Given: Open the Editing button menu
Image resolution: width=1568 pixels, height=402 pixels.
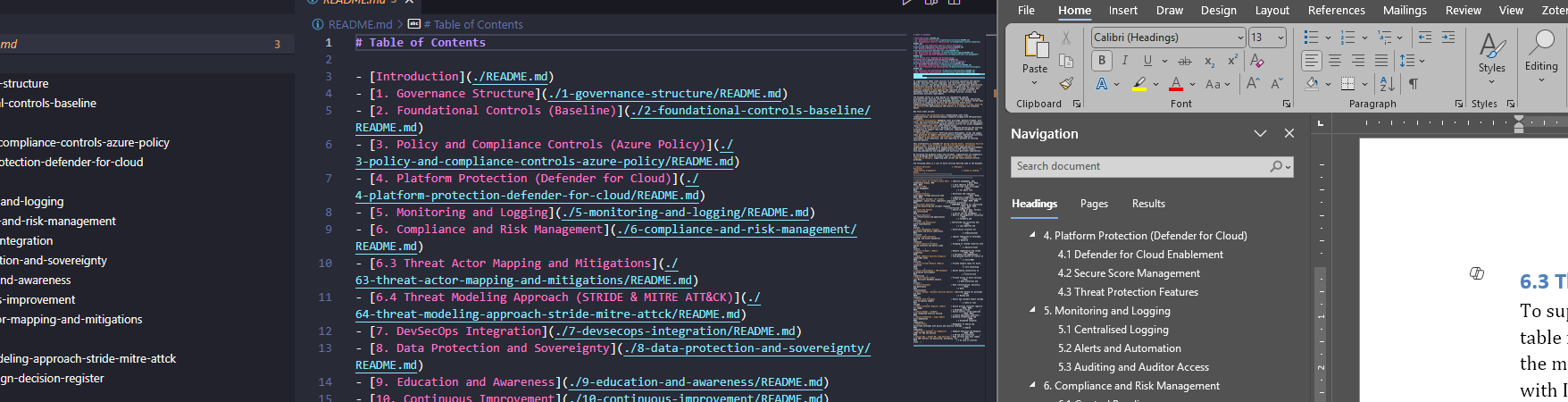Looking at the screenshot, I should (1541, 58).
